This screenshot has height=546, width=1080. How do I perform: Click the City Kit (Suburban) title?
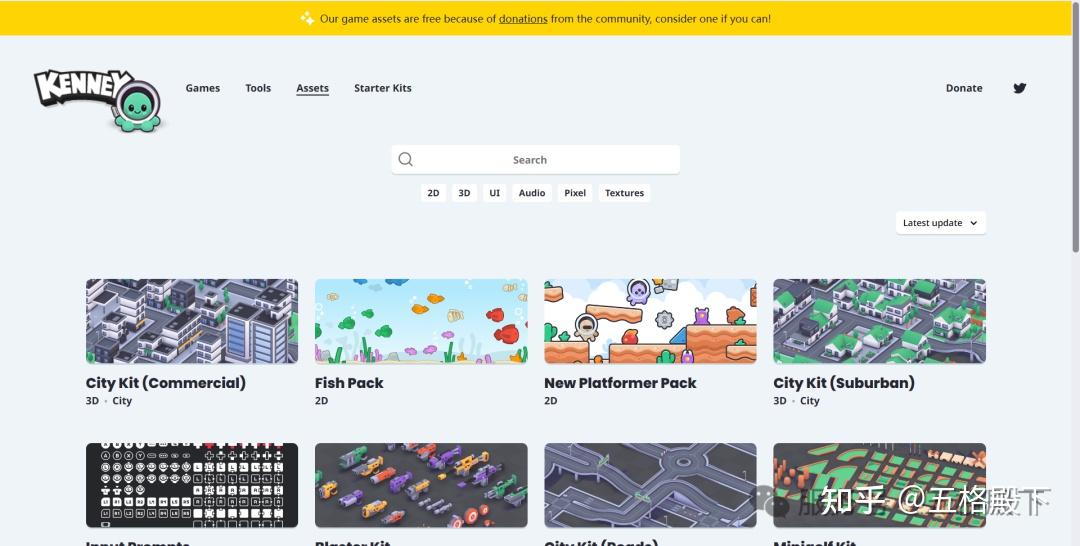(x=844, y=383)
